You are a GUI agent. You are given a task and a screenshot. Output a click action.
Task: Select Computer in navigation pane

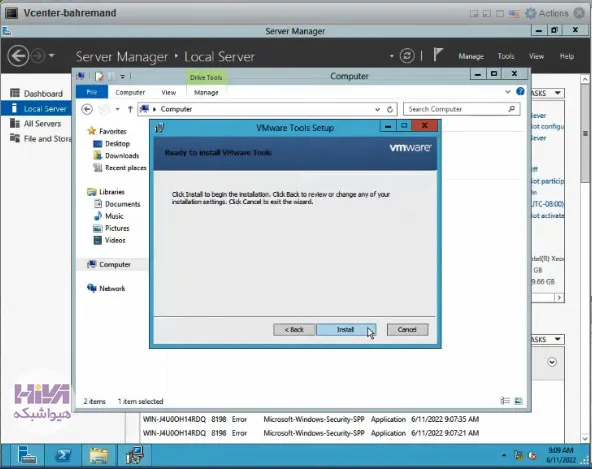point(114,264)
